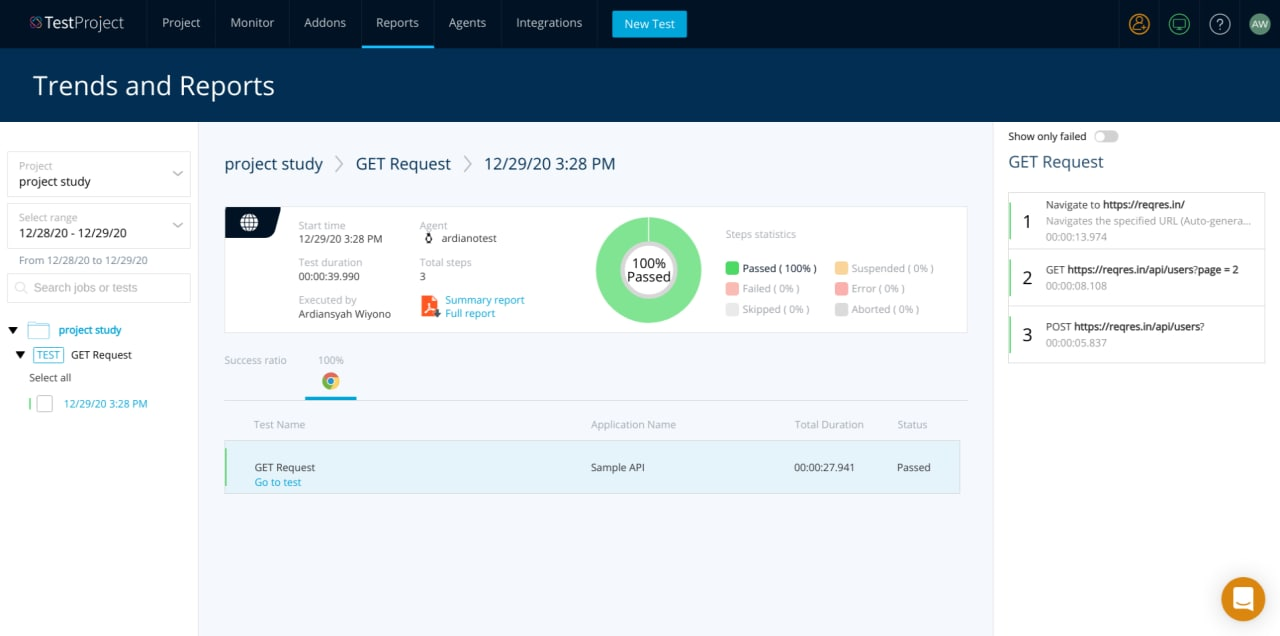This screenshot has width=1280, height=636.
Task: Collapse the project study tree node
Action: click(12, 329)
